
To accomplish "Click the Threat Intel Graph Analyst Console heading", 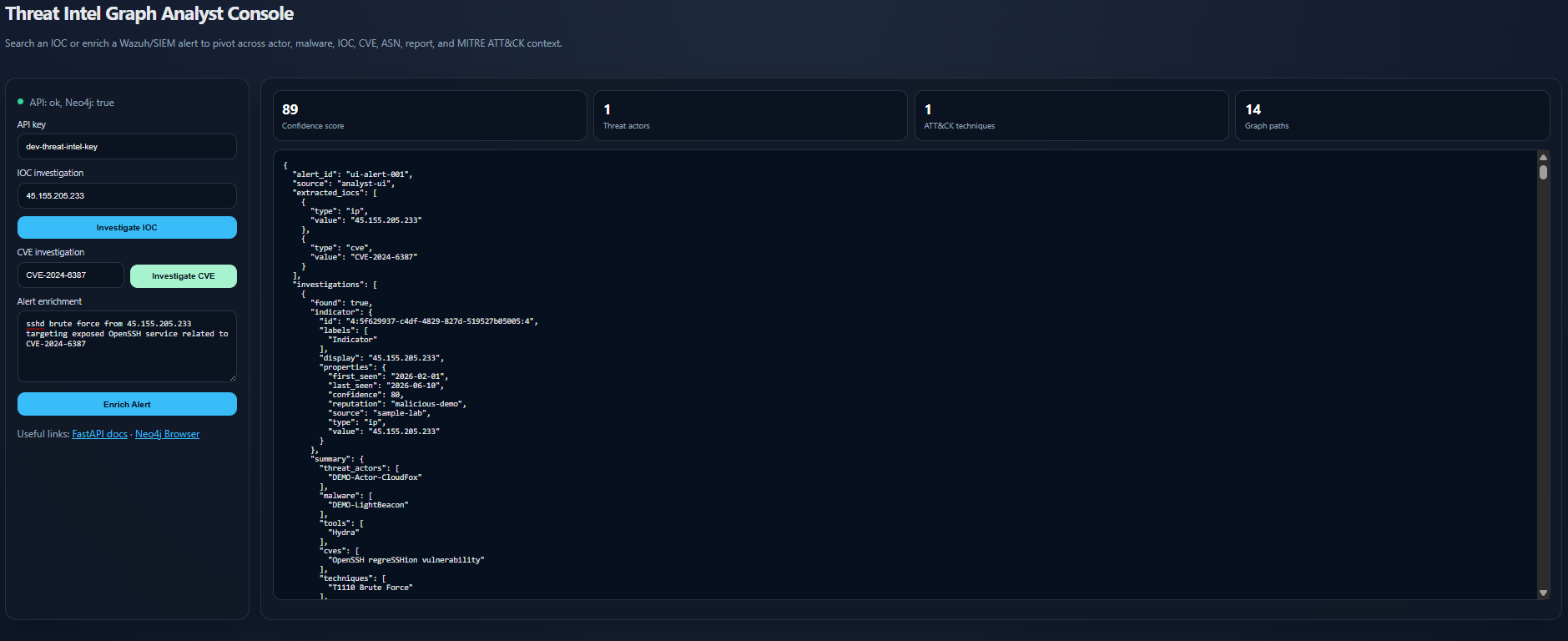I will [x=149, y=14].
